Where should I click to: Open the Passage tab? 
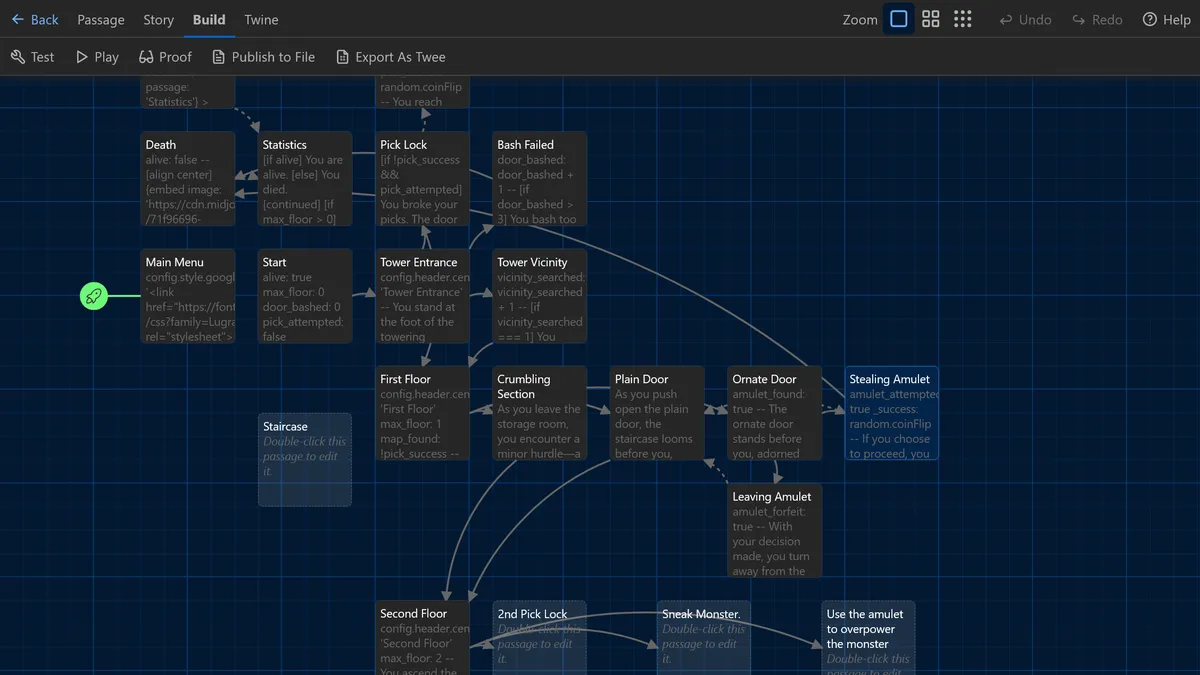point(100,19)
